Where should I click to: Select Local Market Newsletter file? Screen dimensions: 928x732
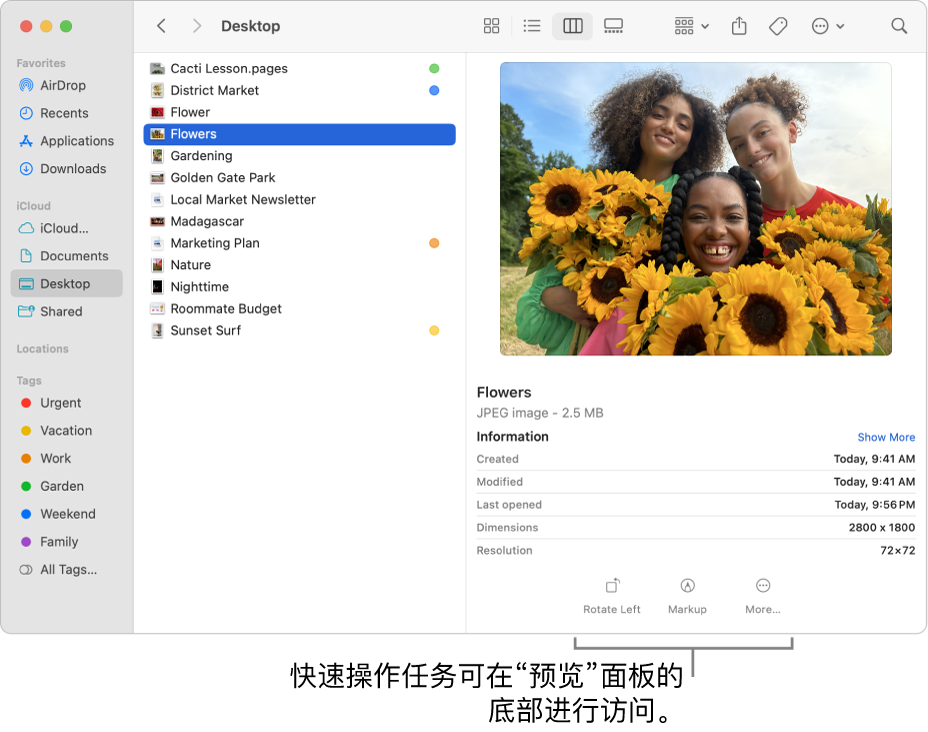(299, 200)
